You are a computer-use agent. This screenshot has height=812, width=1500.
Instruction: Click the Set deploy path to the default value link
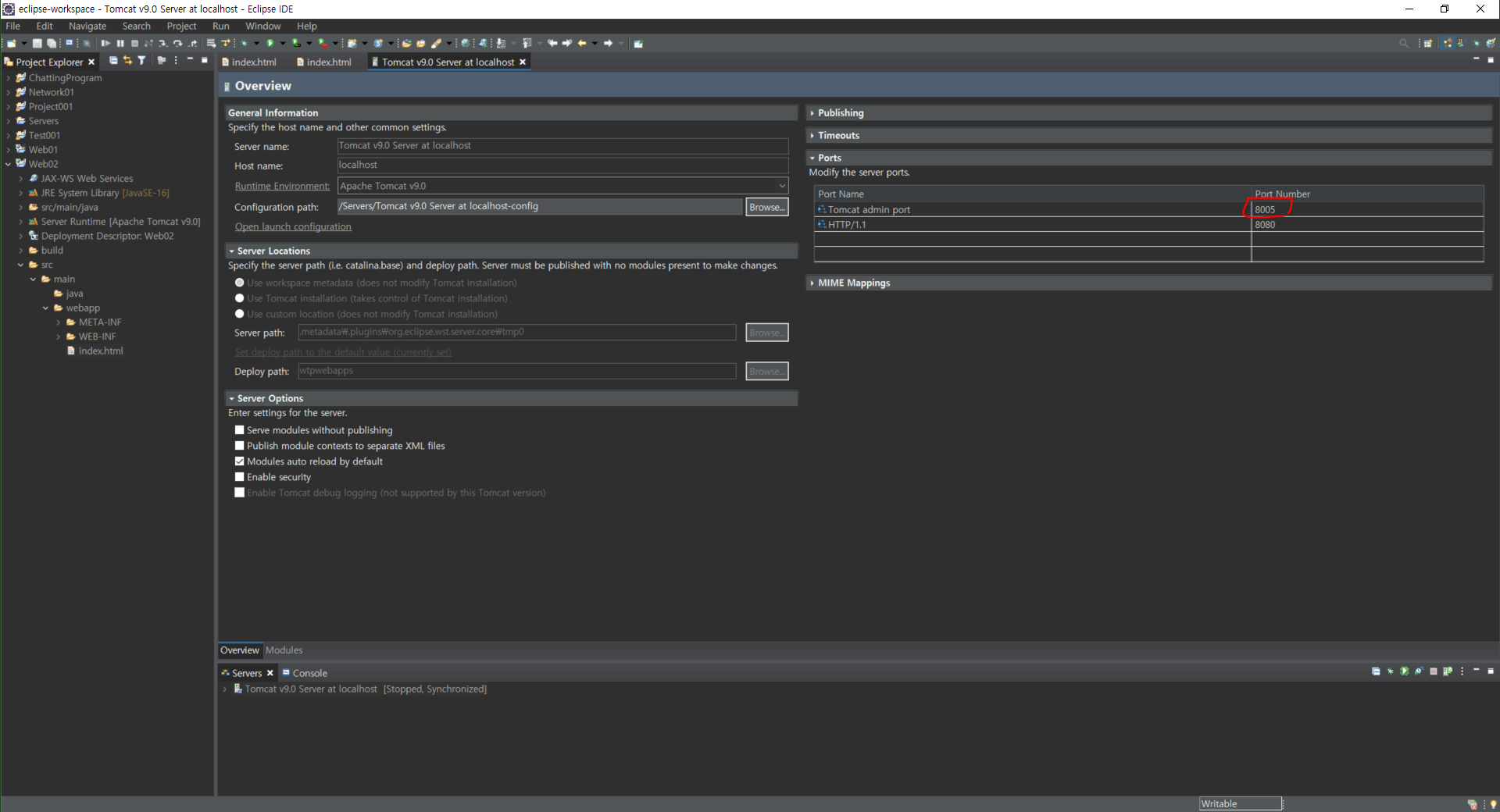(343, 352)
